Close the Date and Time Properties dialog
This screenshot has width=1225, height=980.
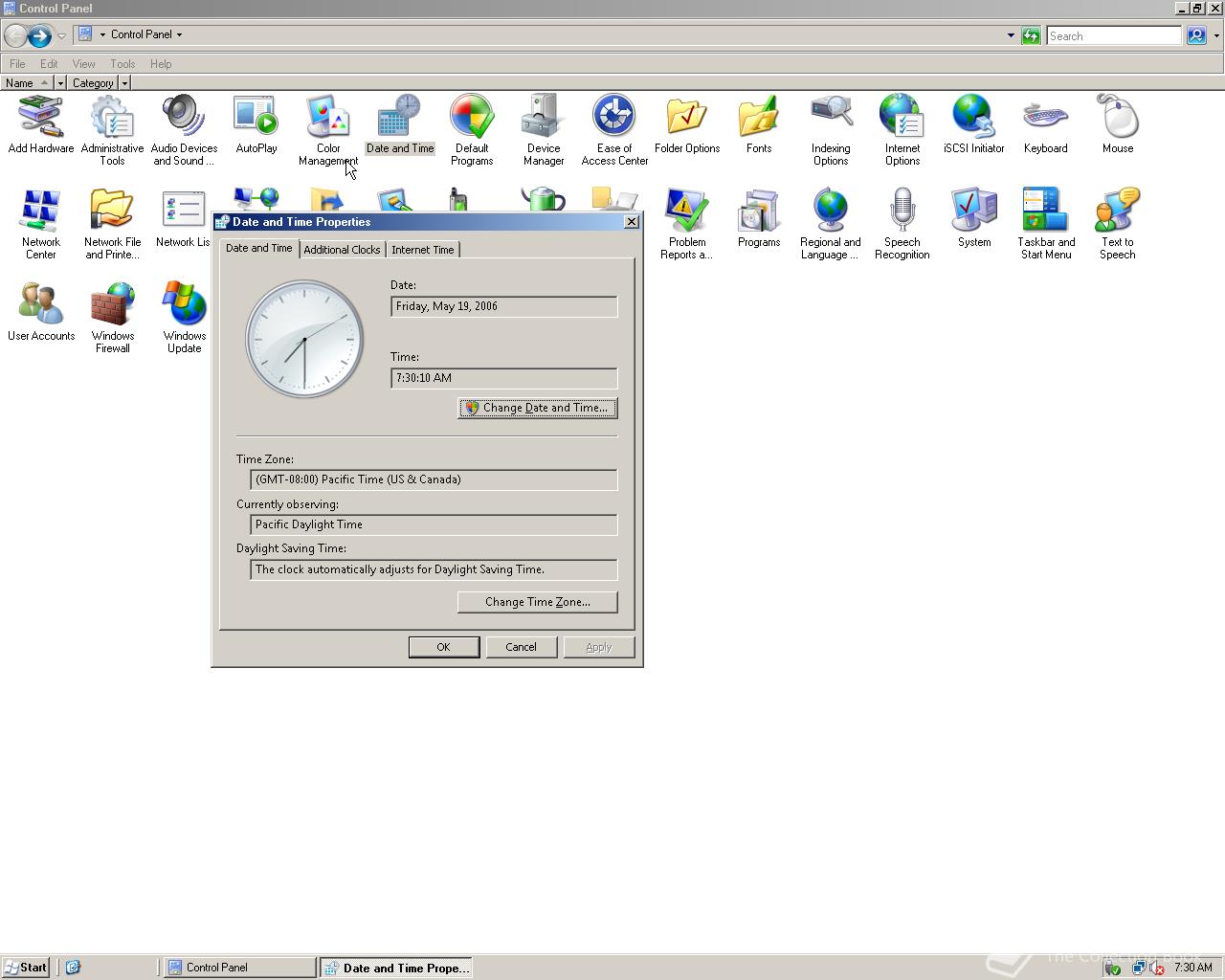click(x=632, y=222)
